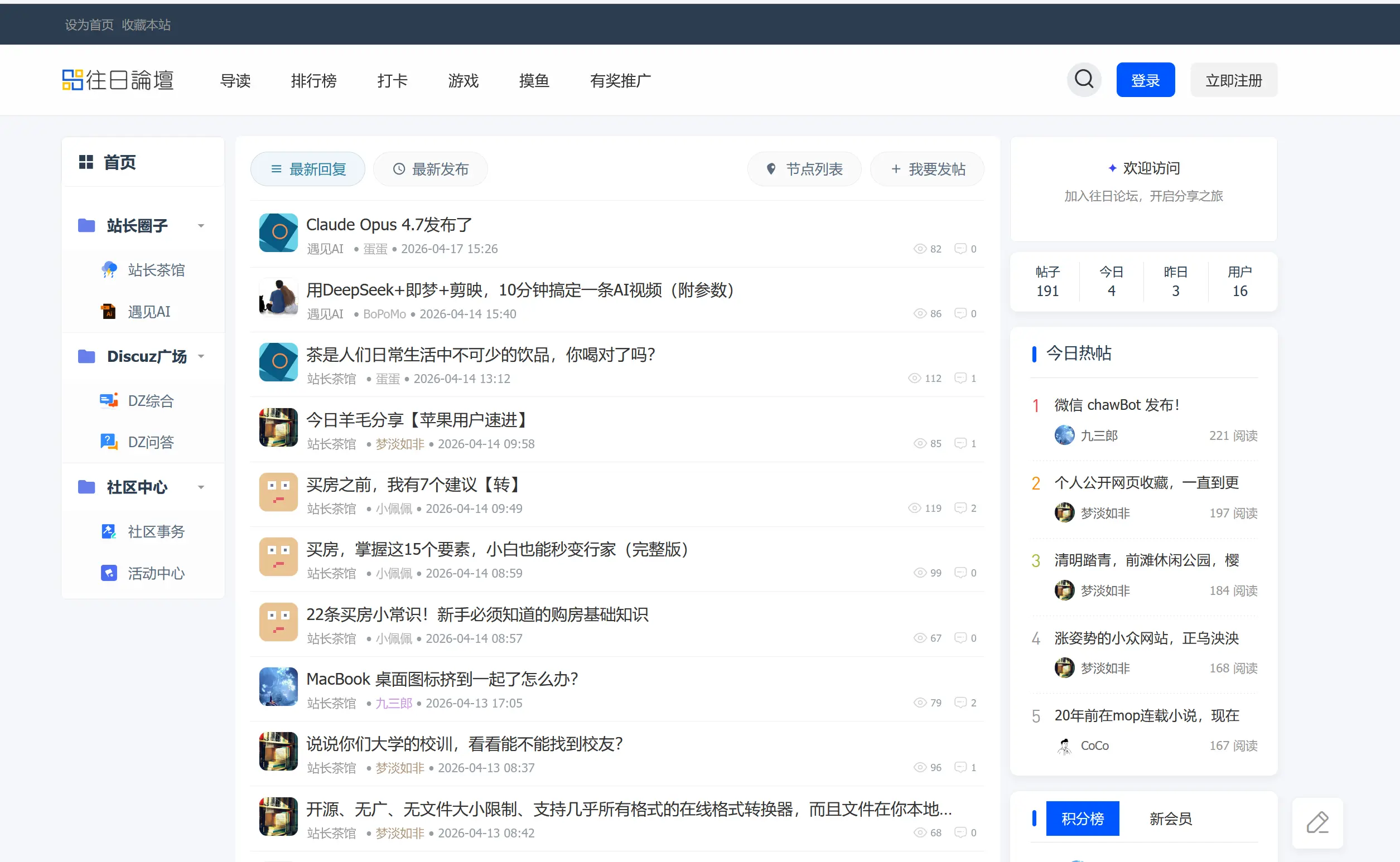The height and width of the screenshot is (862, 1400).
Task: Open the 节点列表 button
Action: tap(805, 169)
